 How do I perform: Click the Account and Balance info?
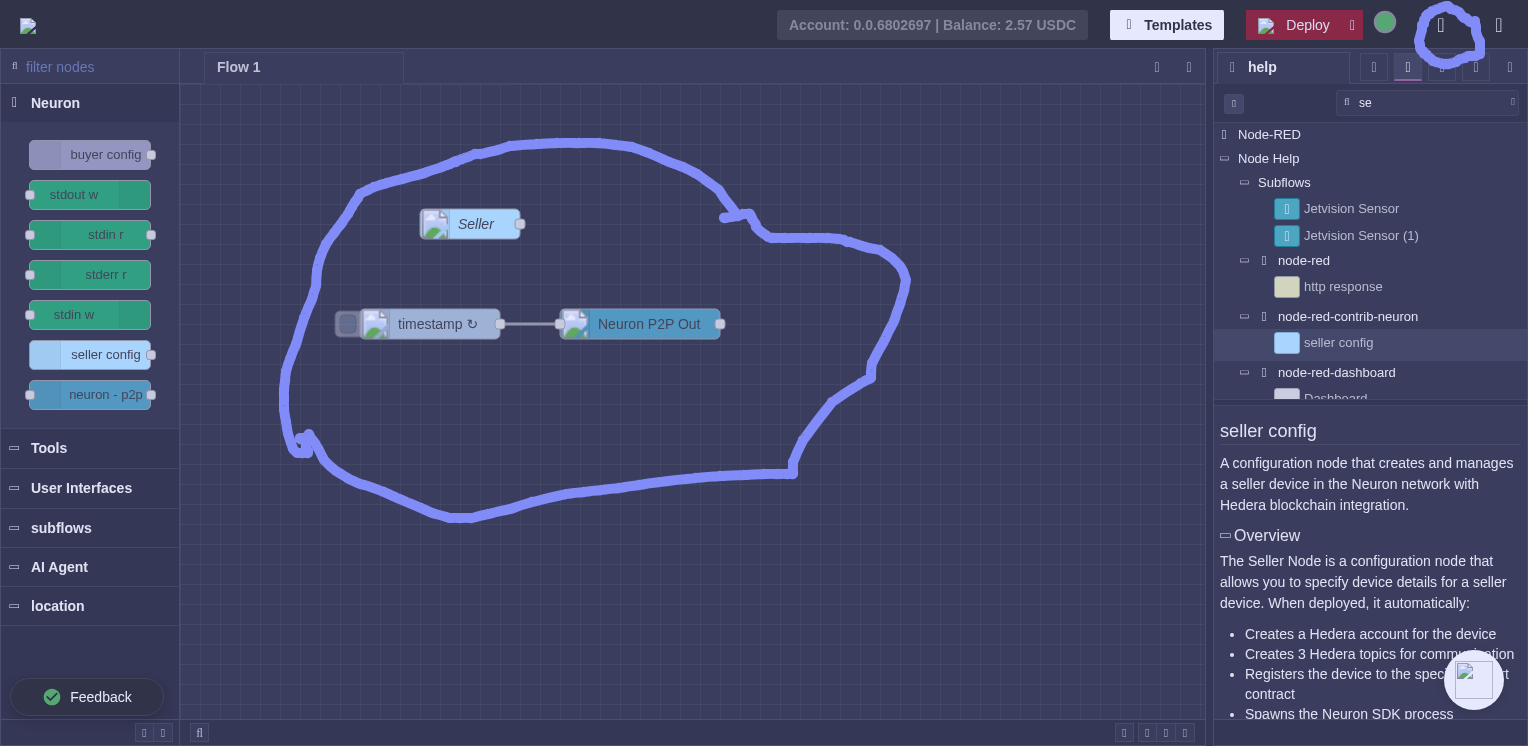[x=932, y=25]
